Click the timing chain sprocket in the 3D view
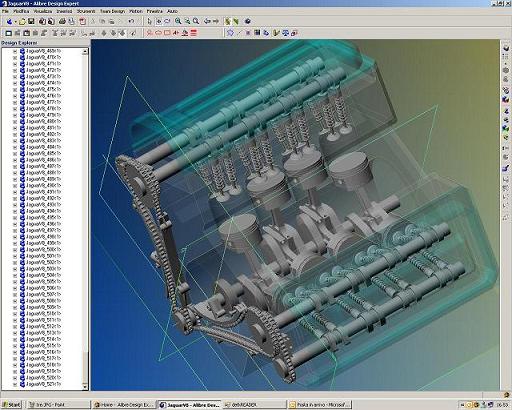The image size is (512, 410). [137, 182]
